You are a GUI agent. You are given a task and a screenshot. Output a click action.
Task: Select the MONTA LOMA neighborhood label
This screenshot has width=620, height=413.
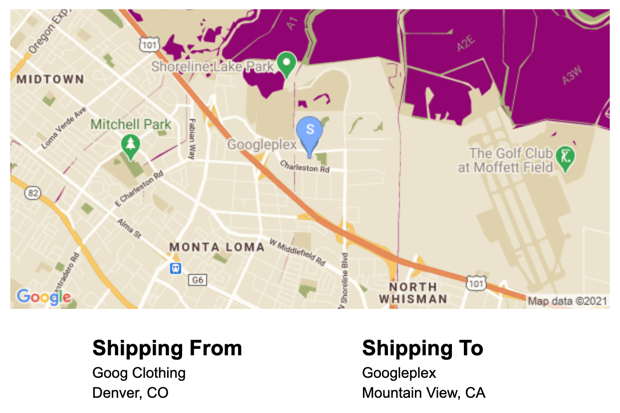point(216,246)
